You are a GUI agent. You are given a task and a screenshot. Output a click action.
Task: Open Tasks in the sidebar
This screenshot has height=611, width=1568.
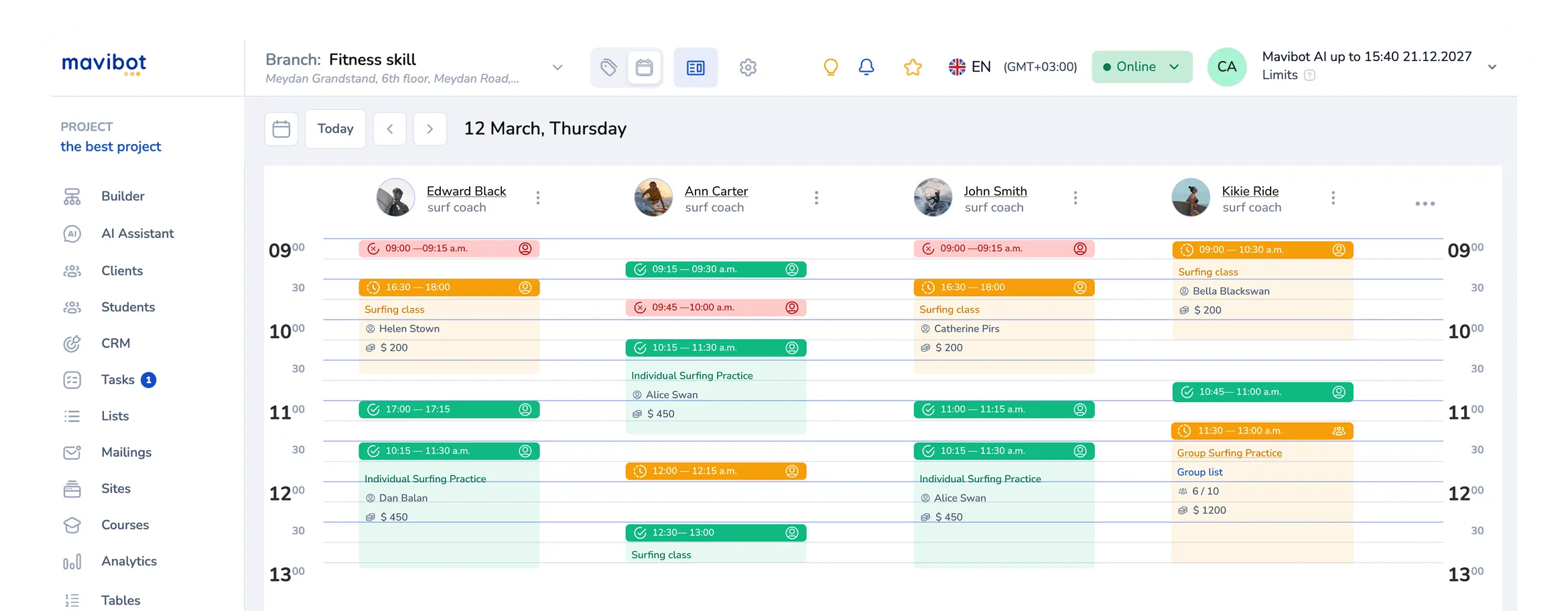(118, 380)
